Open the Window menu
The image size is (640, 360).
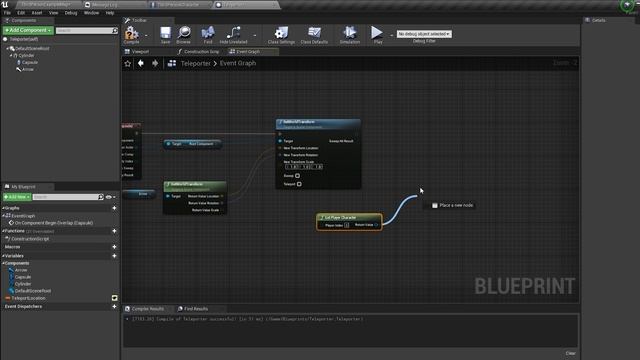click(x=91, y=13)
